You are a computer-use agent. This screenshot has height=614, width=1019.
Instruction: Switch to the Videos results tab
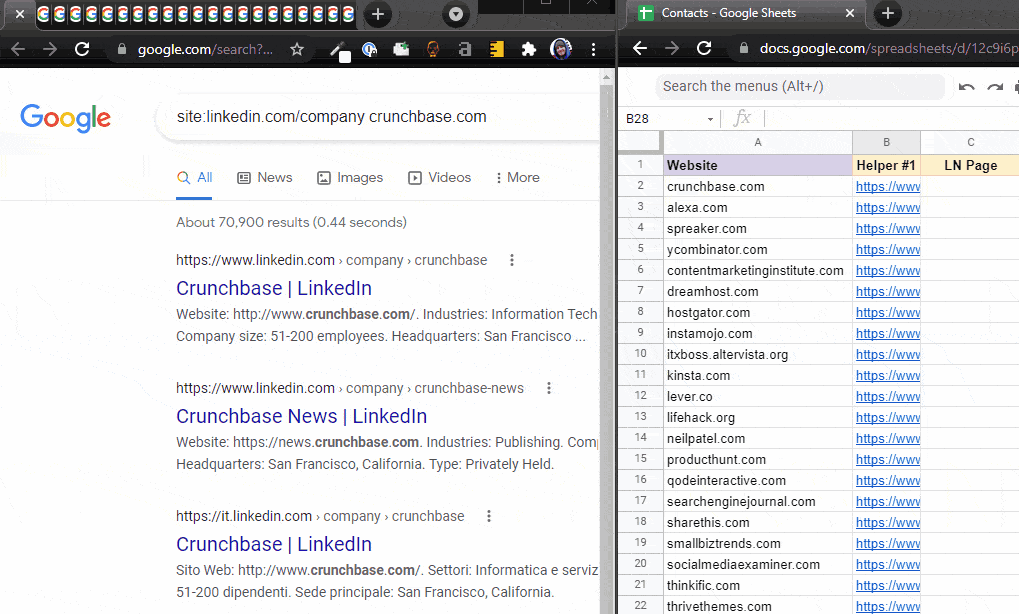(x=439, y=177)
